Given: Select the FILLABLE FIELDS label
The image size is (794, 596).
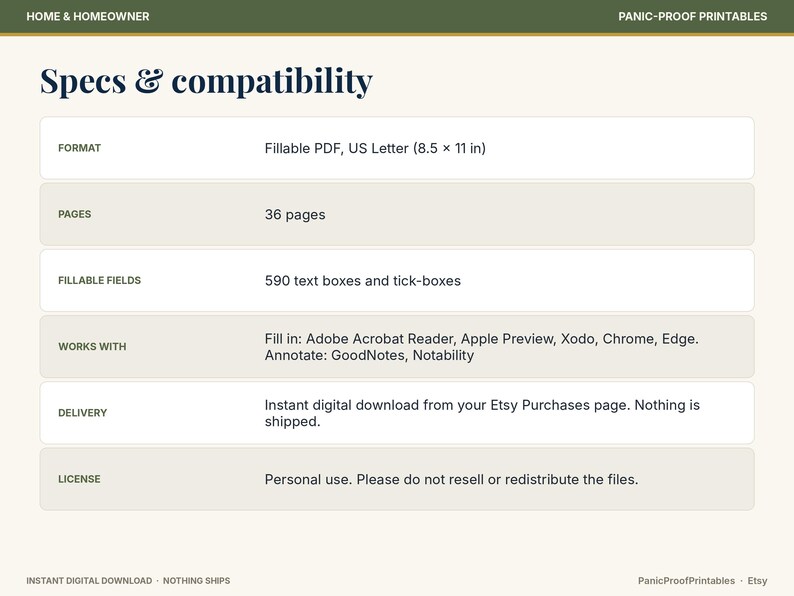Looking at the screenshot, I should click(x=99, y=281).
